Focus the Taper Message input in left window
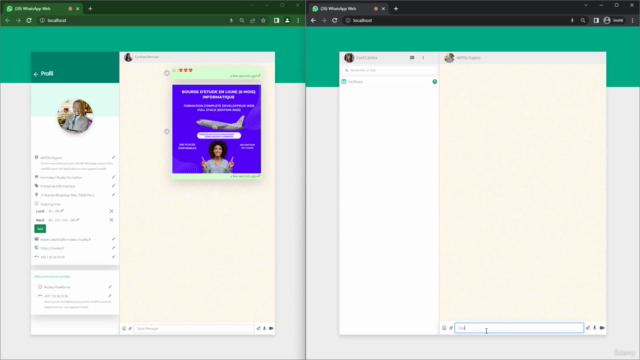 coord(194,328)
